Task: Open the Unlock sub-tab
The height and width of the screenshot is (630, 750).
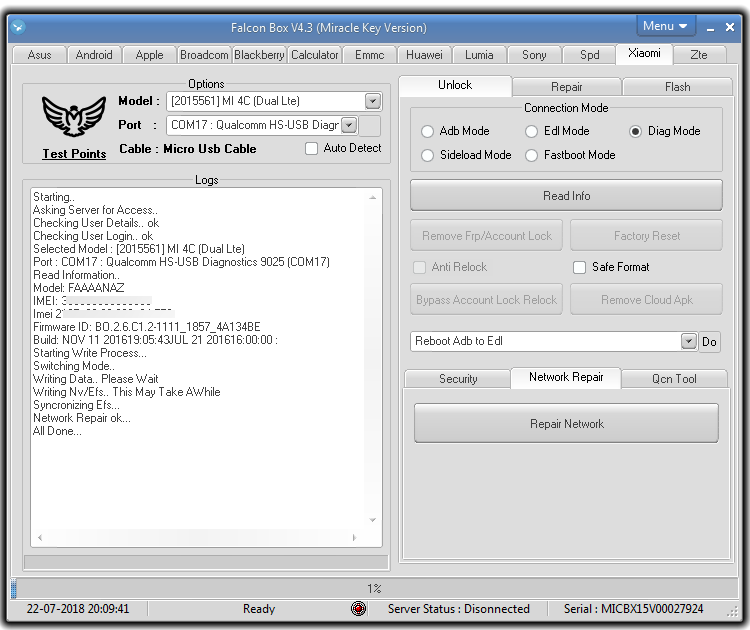Action: point(455,85)
